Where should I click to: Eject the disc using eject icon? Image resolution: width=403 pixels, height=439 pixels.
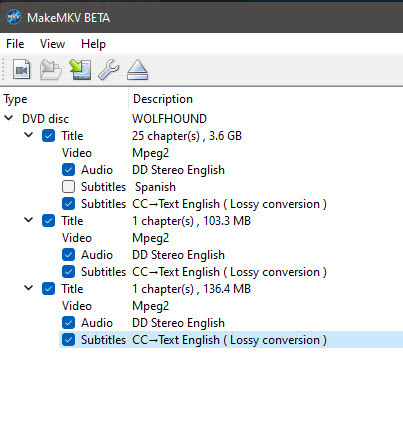tap(137, 70)
